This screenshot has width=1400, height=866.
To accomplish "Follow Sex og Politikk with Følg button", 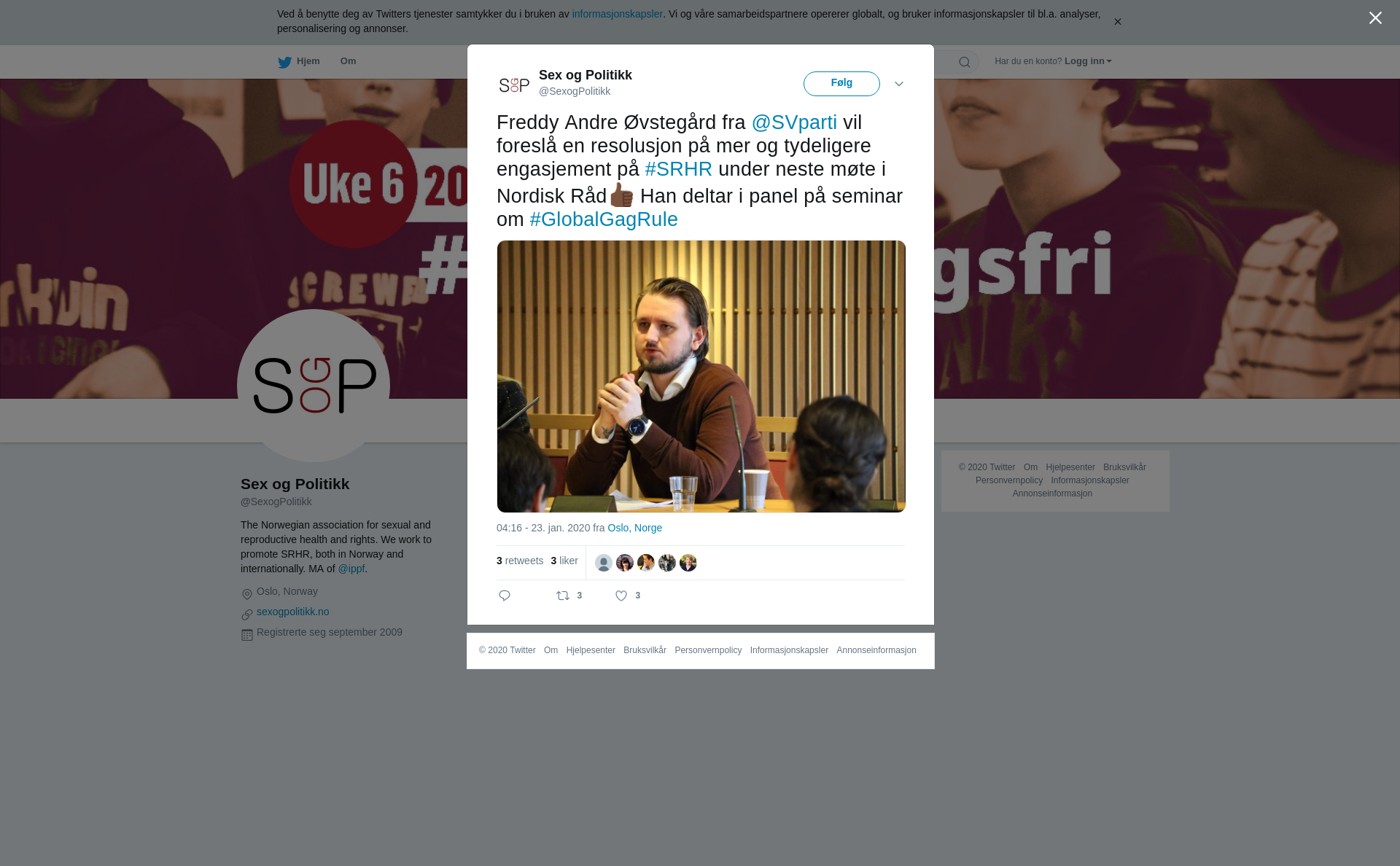I will (841, 83).
